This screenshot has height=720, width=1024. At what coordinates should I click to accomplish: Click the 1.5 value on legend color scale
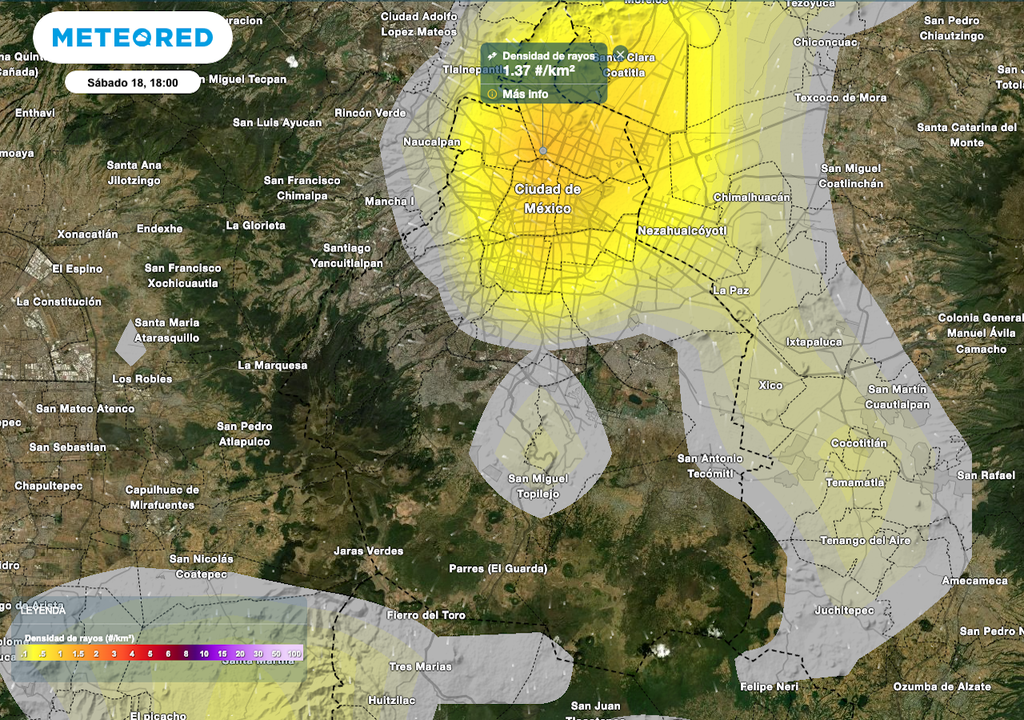point(78,653)
